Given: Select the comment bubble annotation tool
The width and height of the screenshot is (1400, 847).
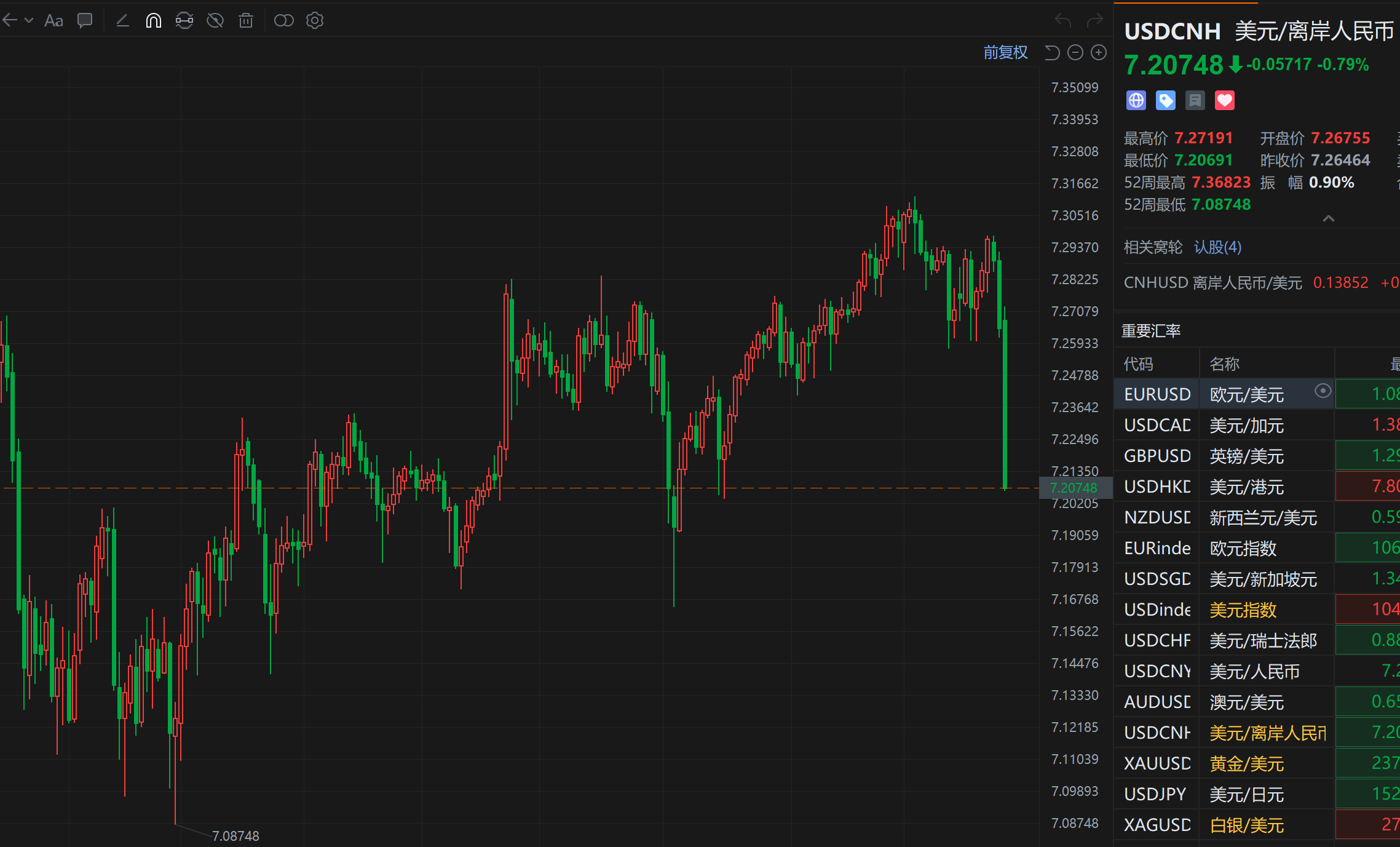Looking at the screenshot, I should (x=85, y=20).
